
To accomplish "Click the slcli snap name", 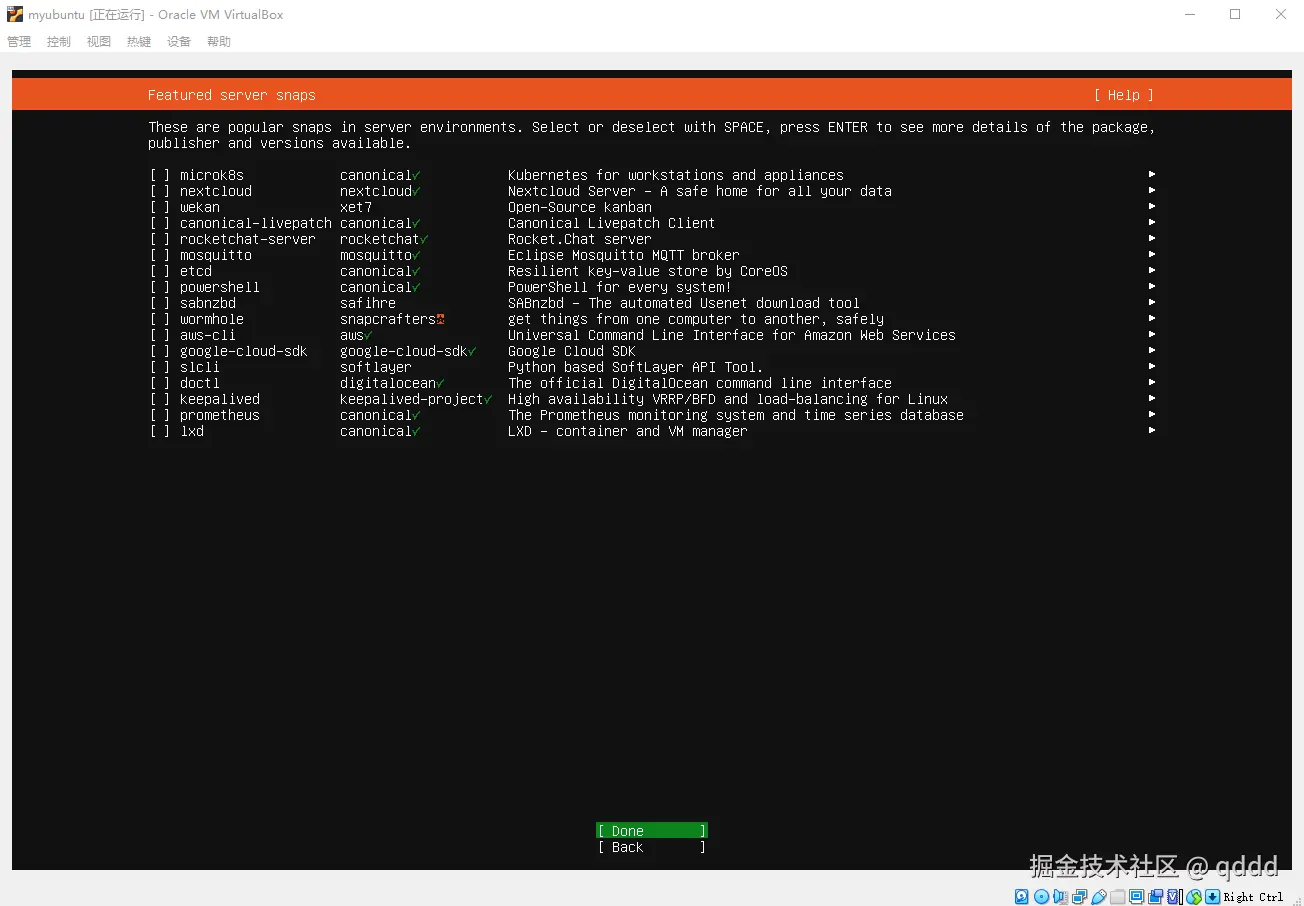I will [200, 367].
